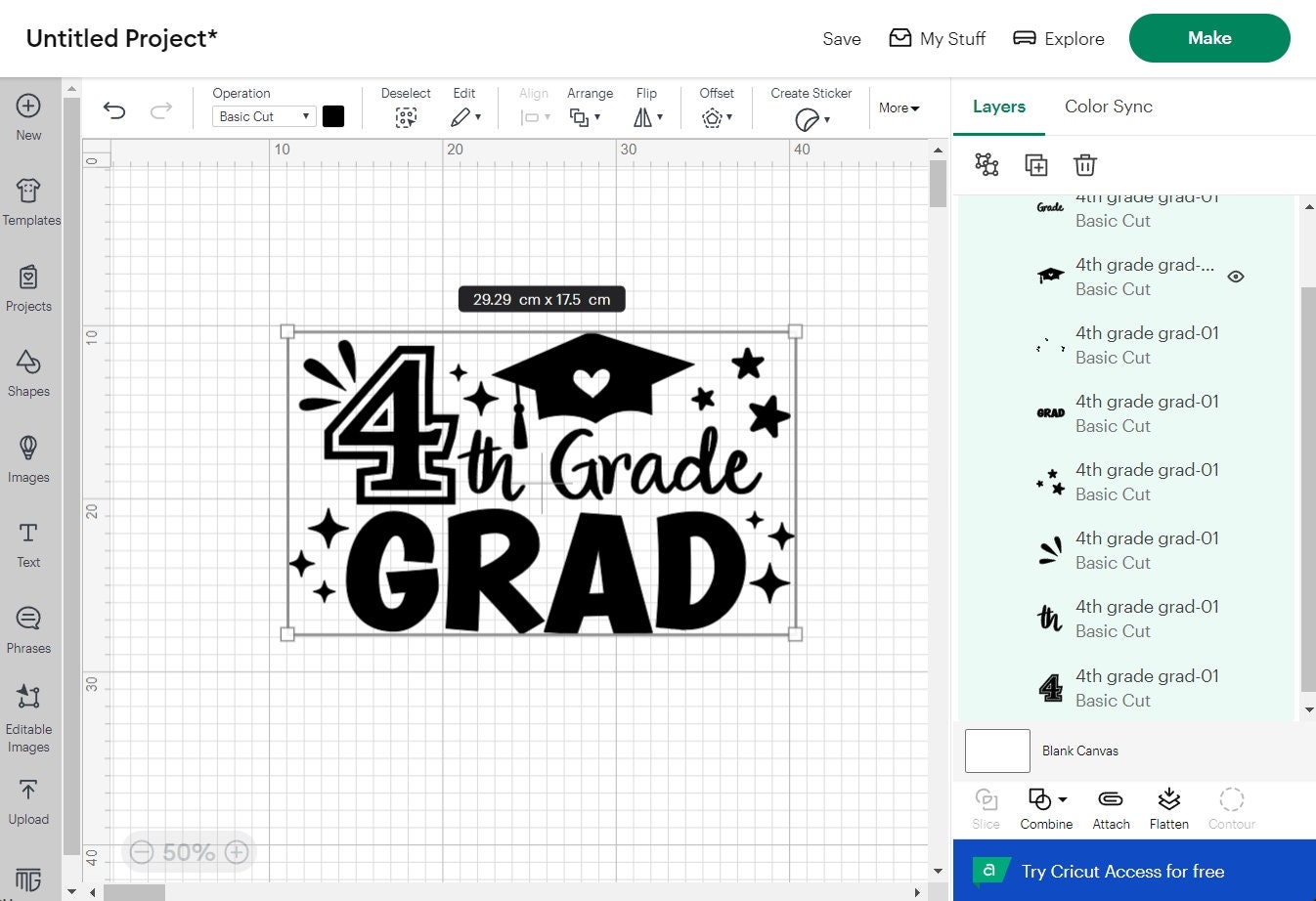
Task: Open the Combine options dropdown arrow
Action: tap(1061, 798)
